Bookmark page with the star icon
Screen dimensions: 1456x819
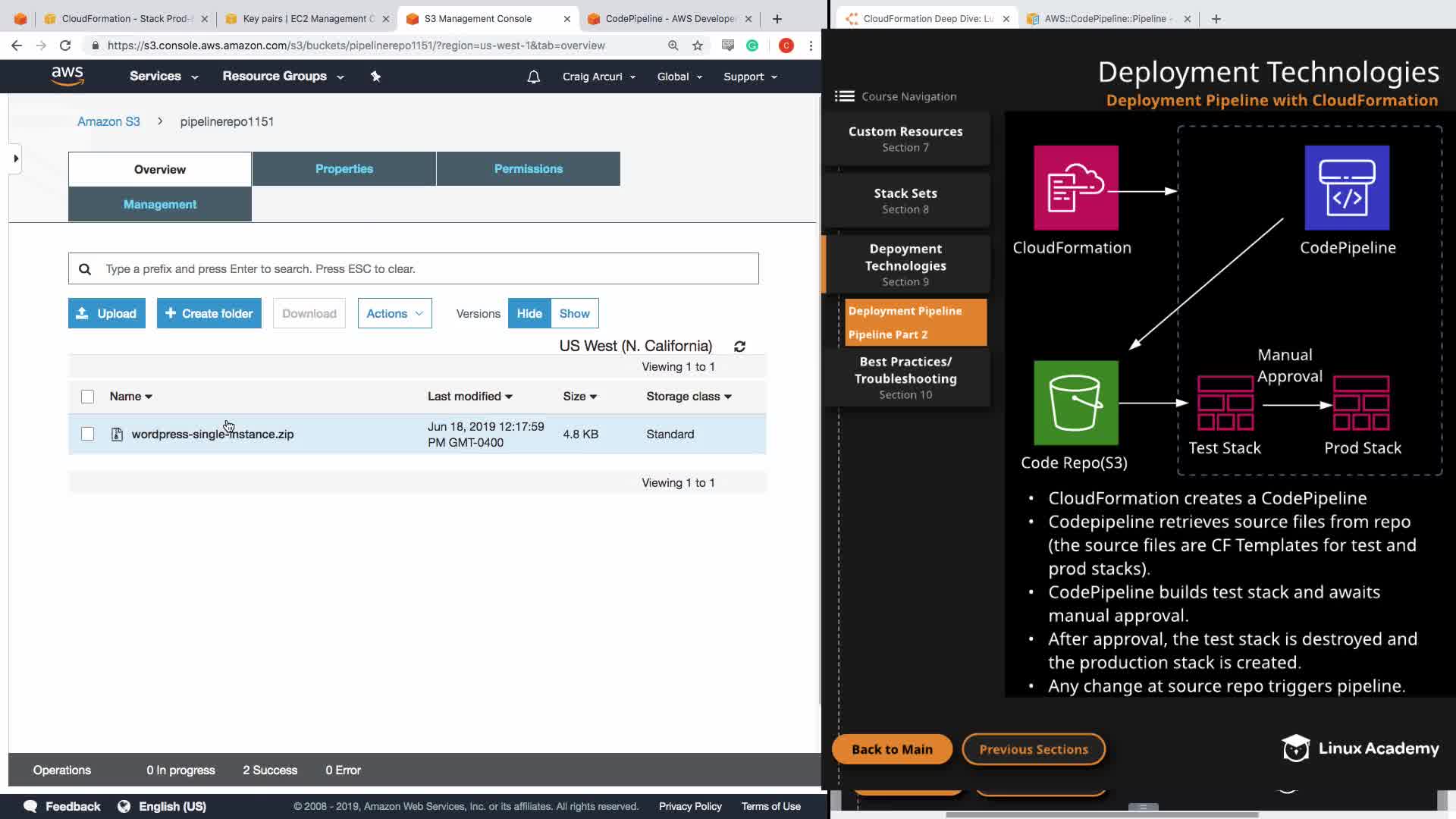coord(697,45)
